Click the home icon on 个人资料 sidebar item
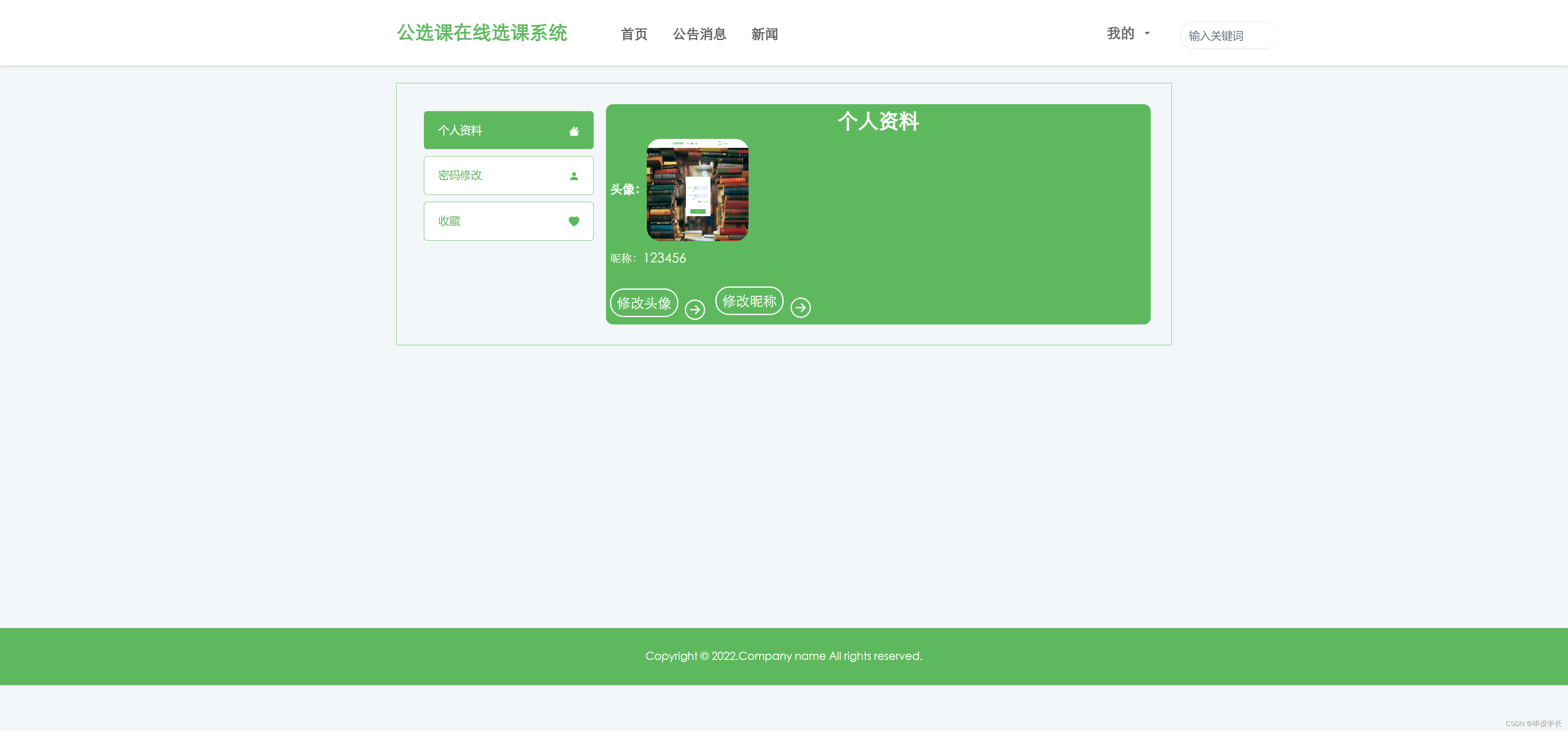The image size is (1568, 731). coord(574,130)
